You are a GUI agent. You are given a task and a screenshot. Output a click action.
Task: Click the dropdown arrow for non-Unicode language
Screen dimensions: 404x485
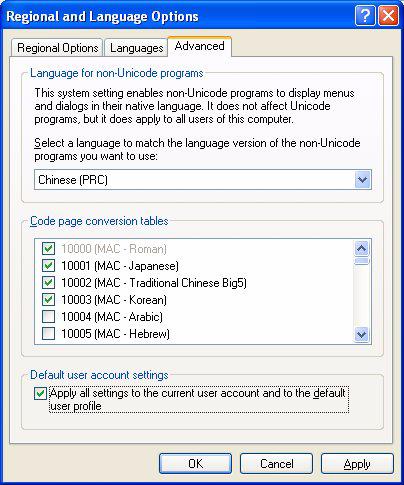362,180
